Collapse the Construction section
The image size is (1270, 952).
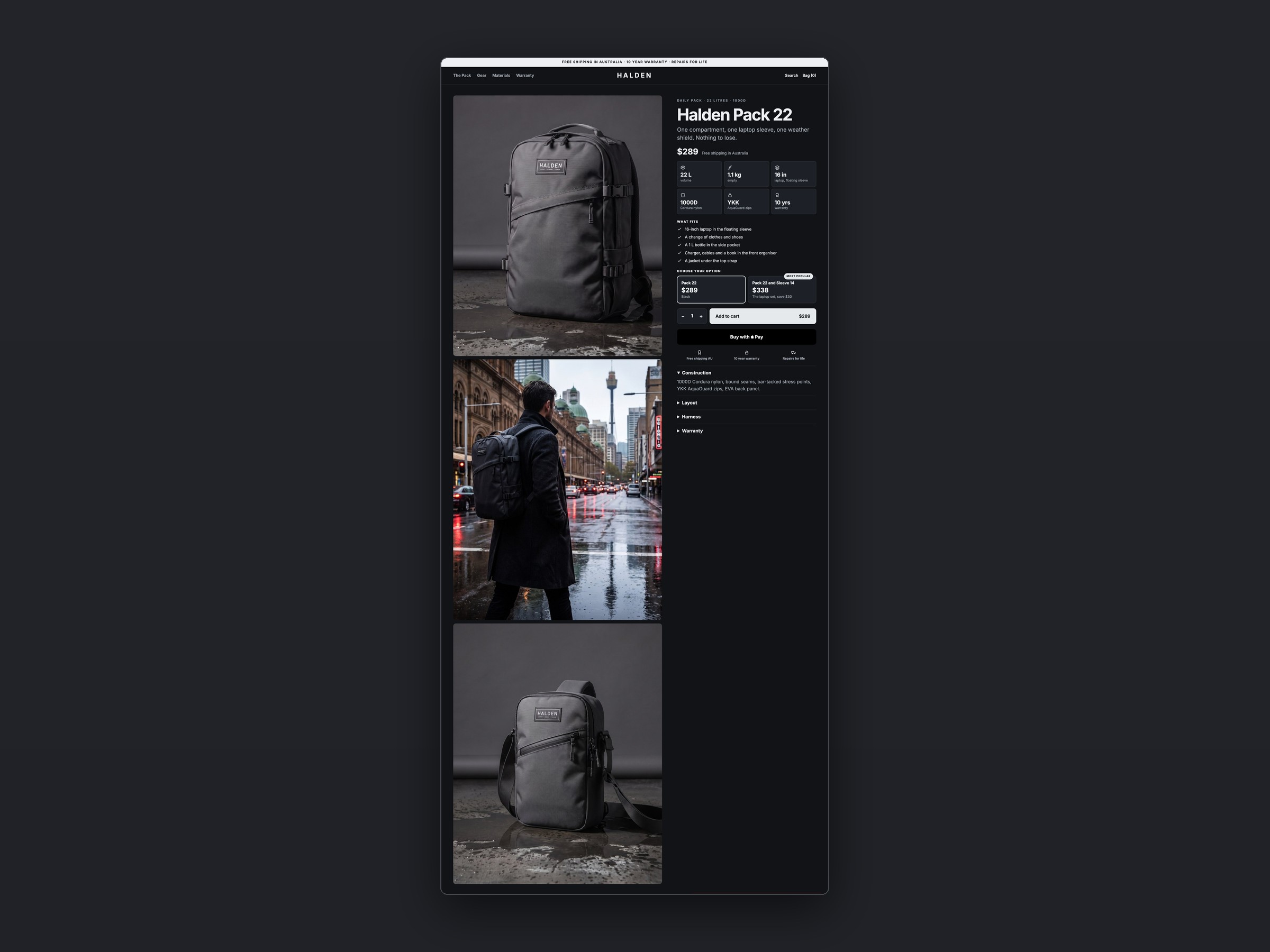pos(746,373)
